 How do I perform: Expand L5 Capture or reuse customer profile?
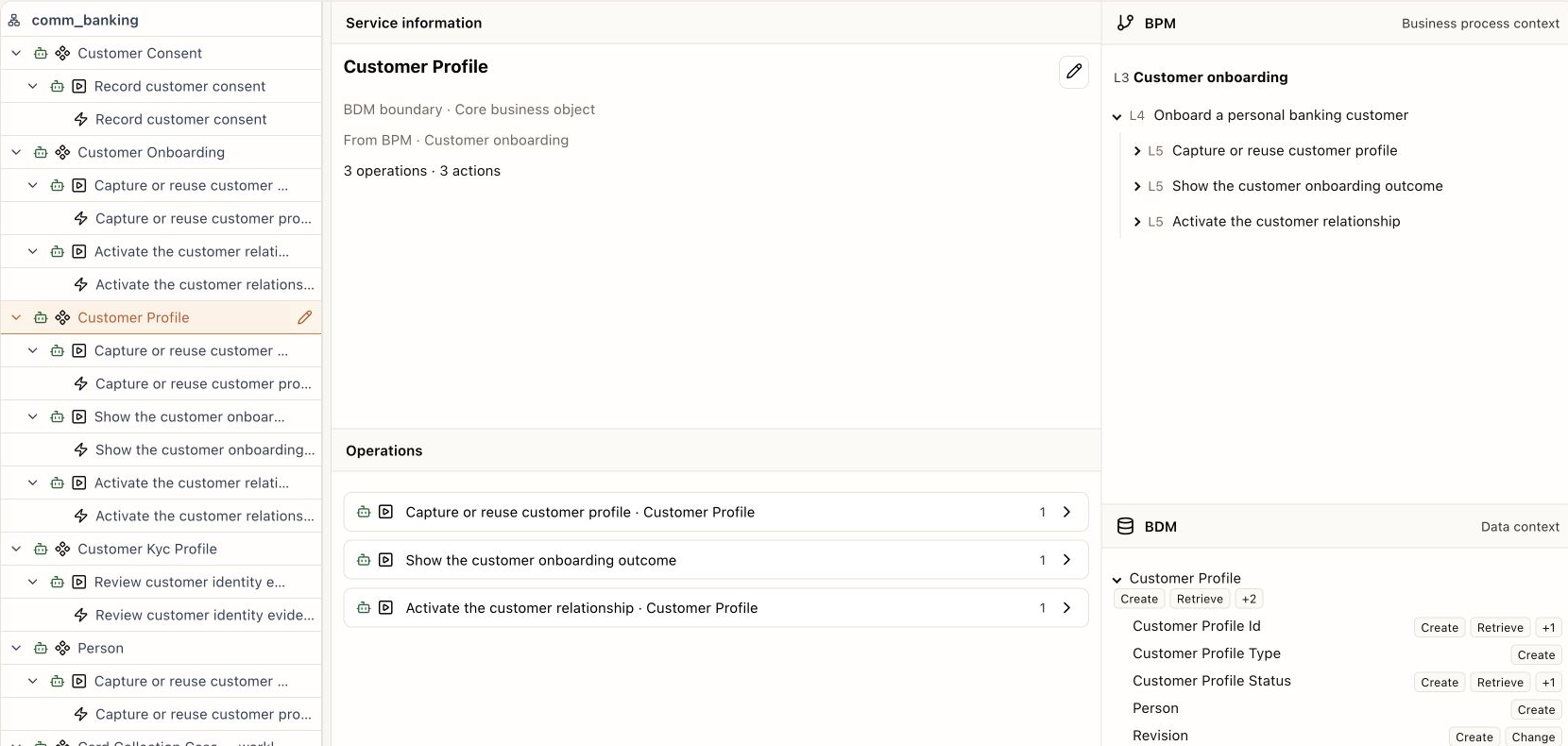tap(1137, 151)
